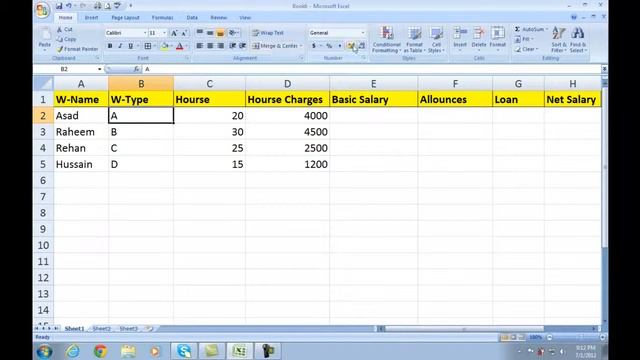
Task: Decrease indent in Alignment group
Action: 232,46
